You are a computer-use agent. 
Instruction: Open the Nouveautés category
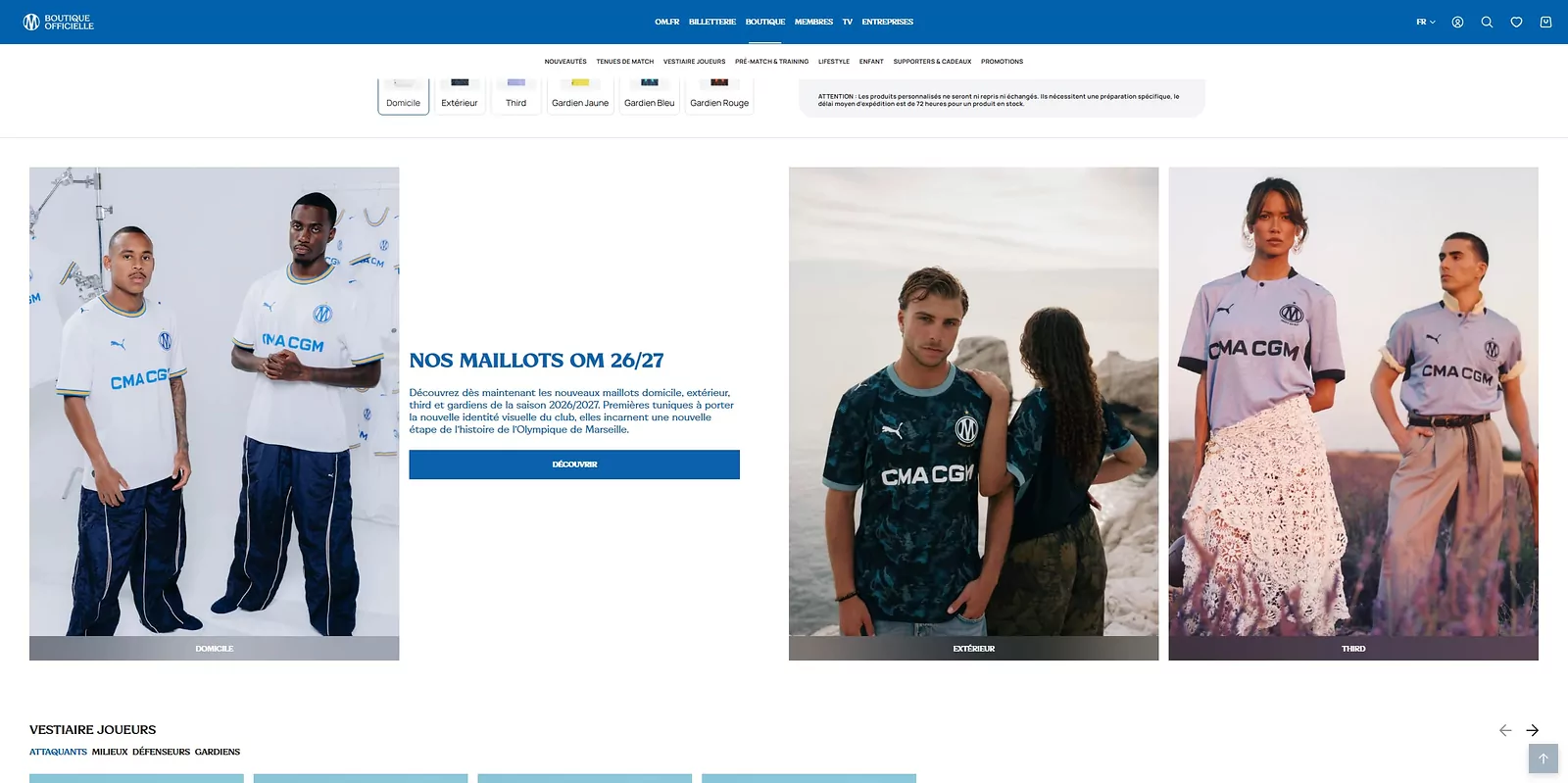click(x=565, y=62)
